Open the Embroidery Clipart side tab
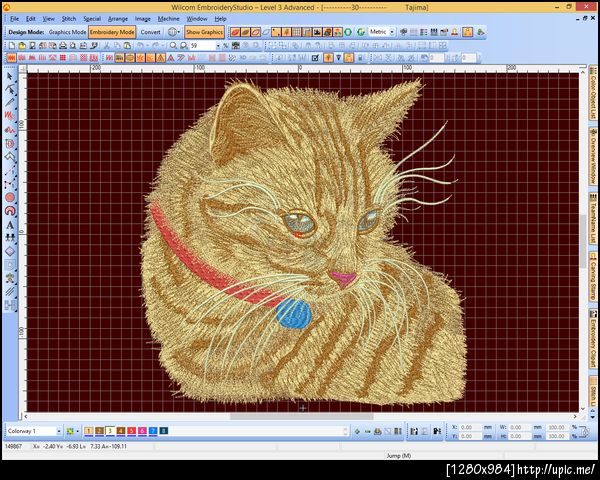Image resolution: width=600 pixels, height=480 pixels. click(593, 339)
